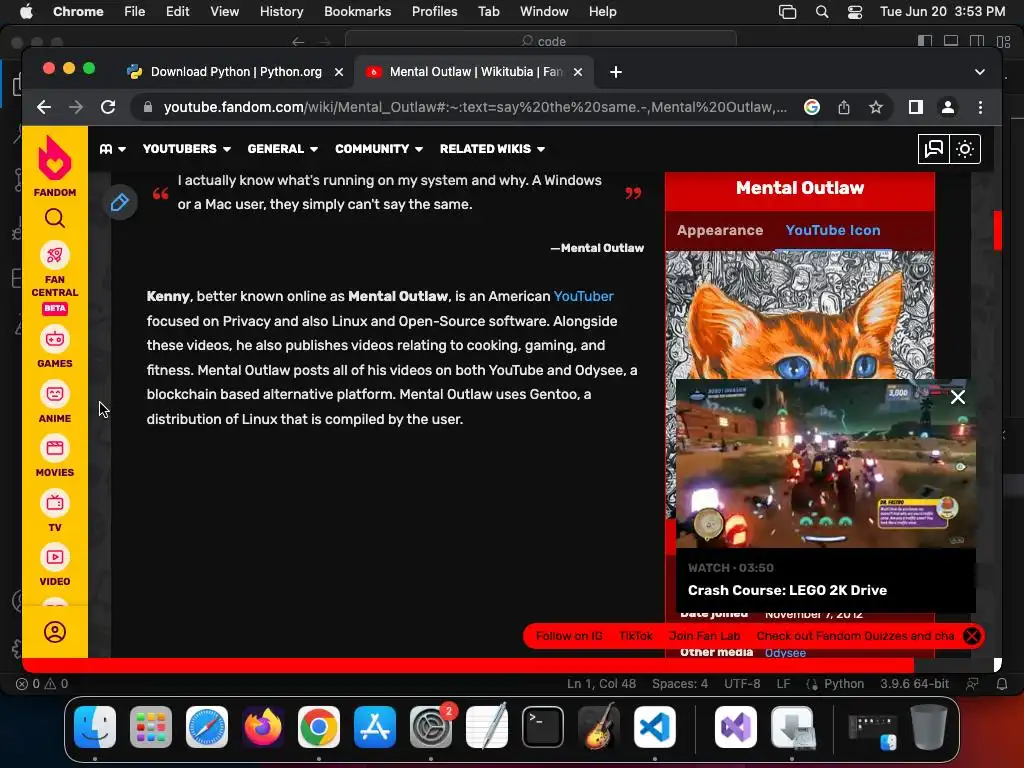The width and height of the screenshot is (1024, 768).
Task: Open the Games controller icon
Action: coord(55,340)
